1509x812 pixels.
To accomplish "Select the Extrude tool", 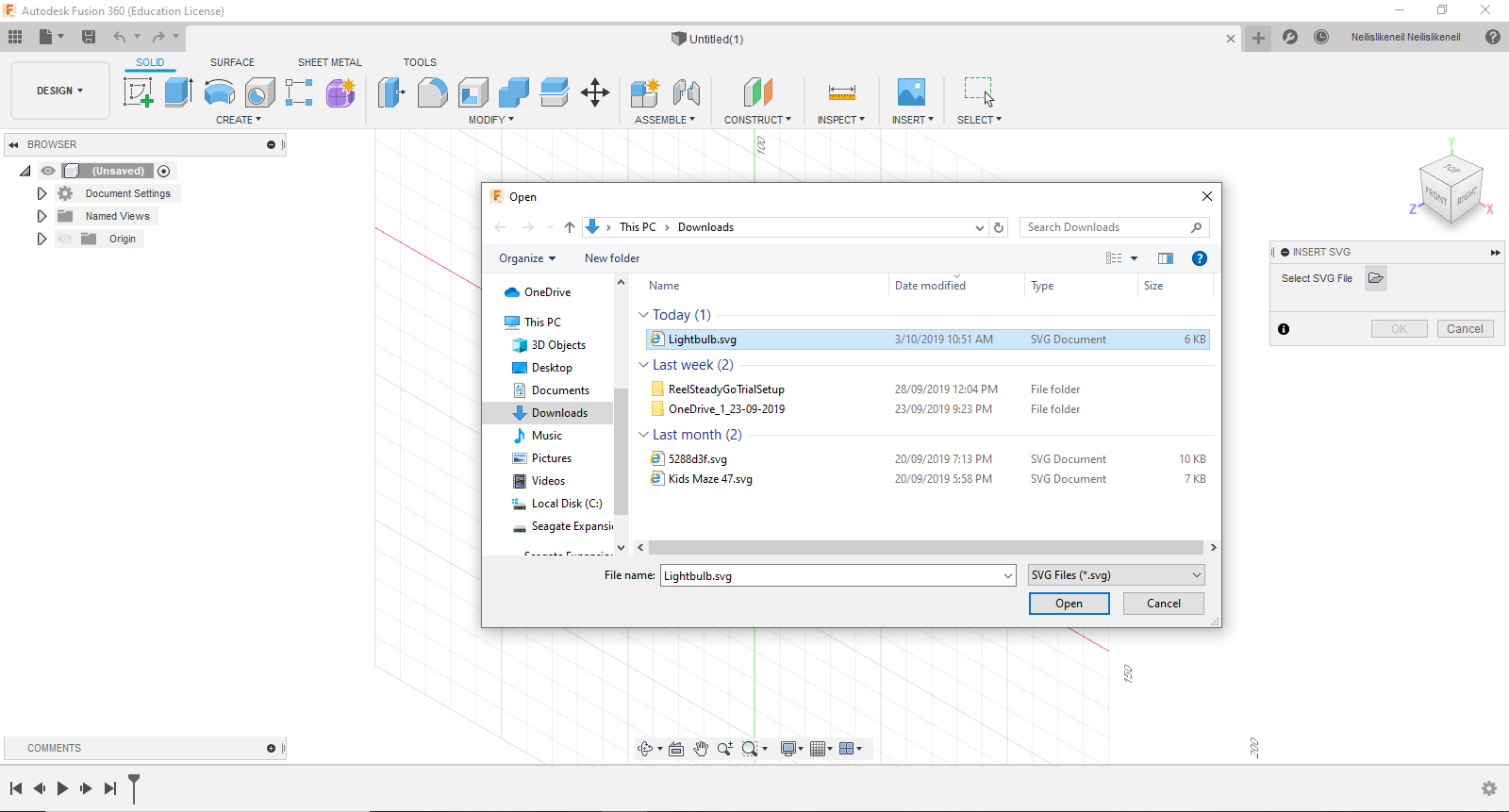I will [x=178, y=92].
